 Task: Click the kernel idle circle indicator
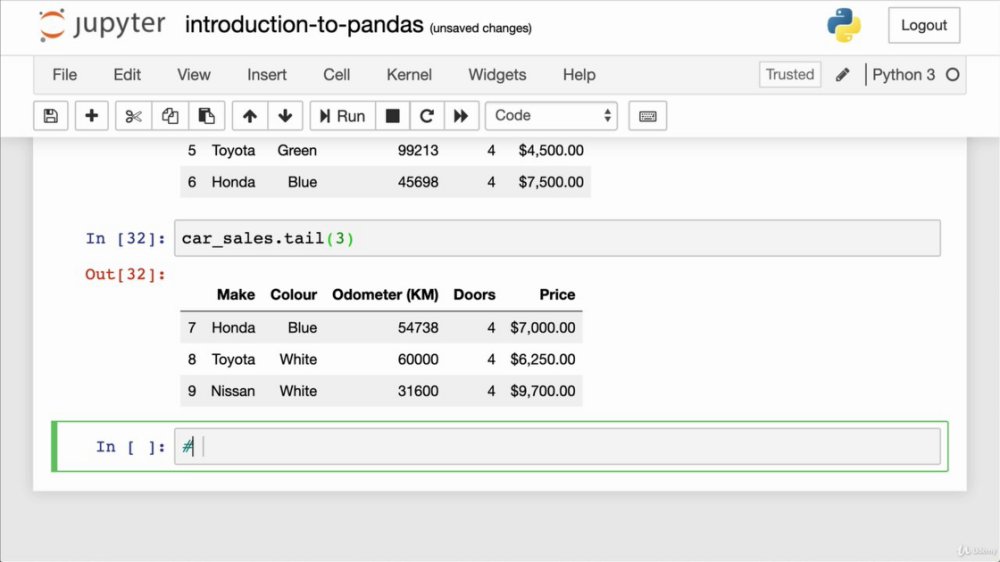953,75
